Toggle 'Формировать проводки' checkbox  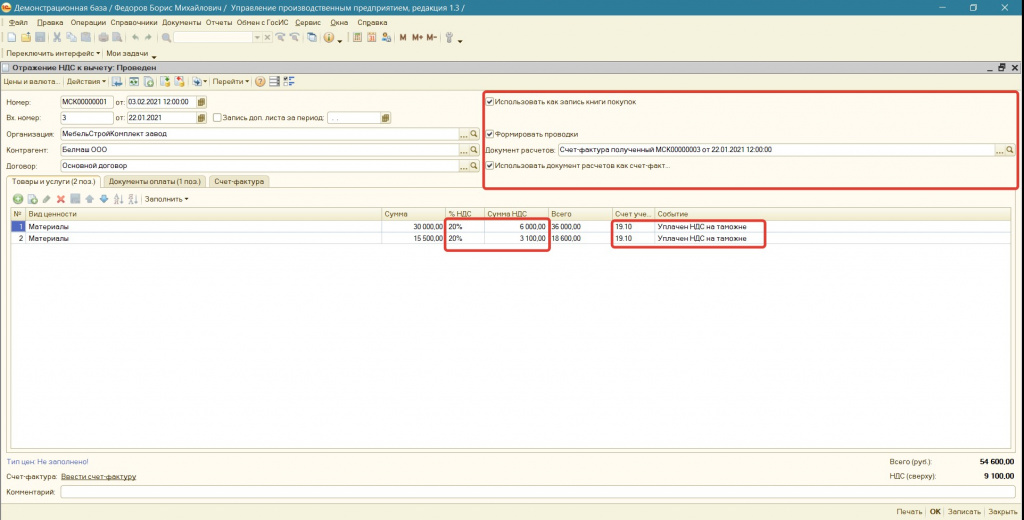(489, 134)
